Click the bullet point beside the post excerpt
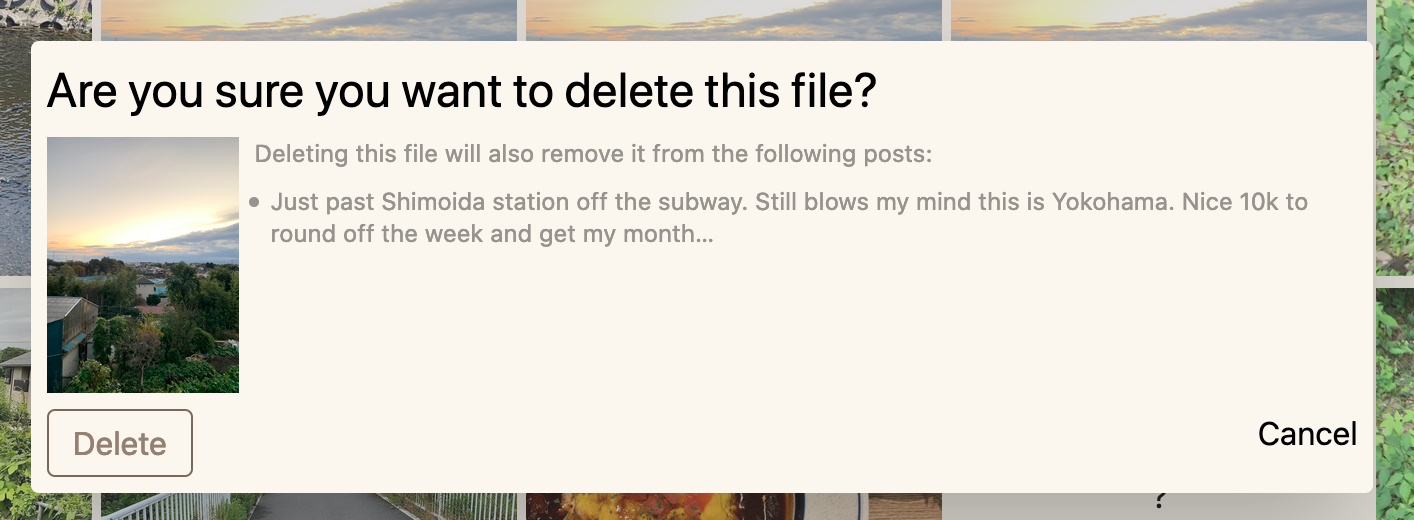 tap(254, 202)
